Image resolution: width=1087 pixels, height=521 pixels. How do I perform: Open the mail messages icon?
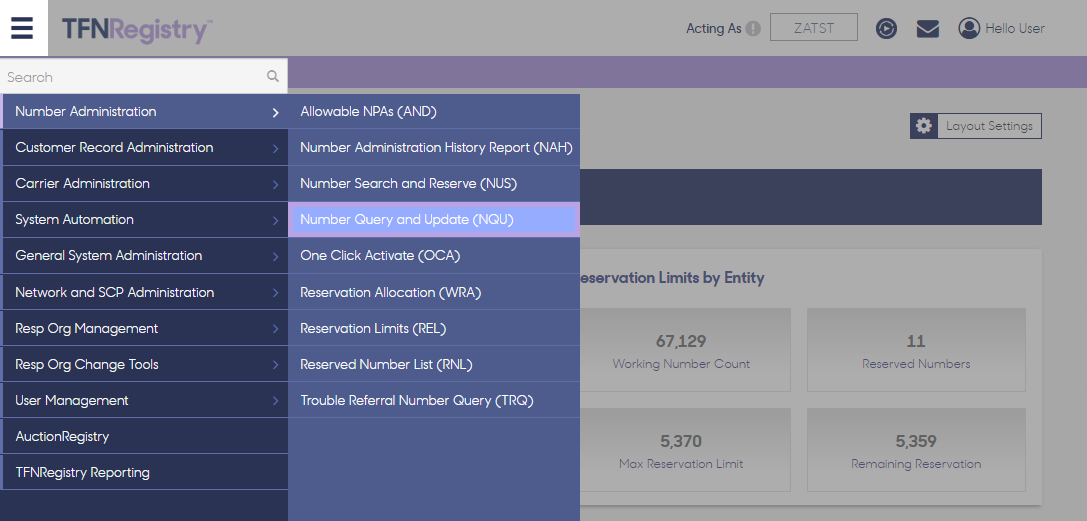928,28
